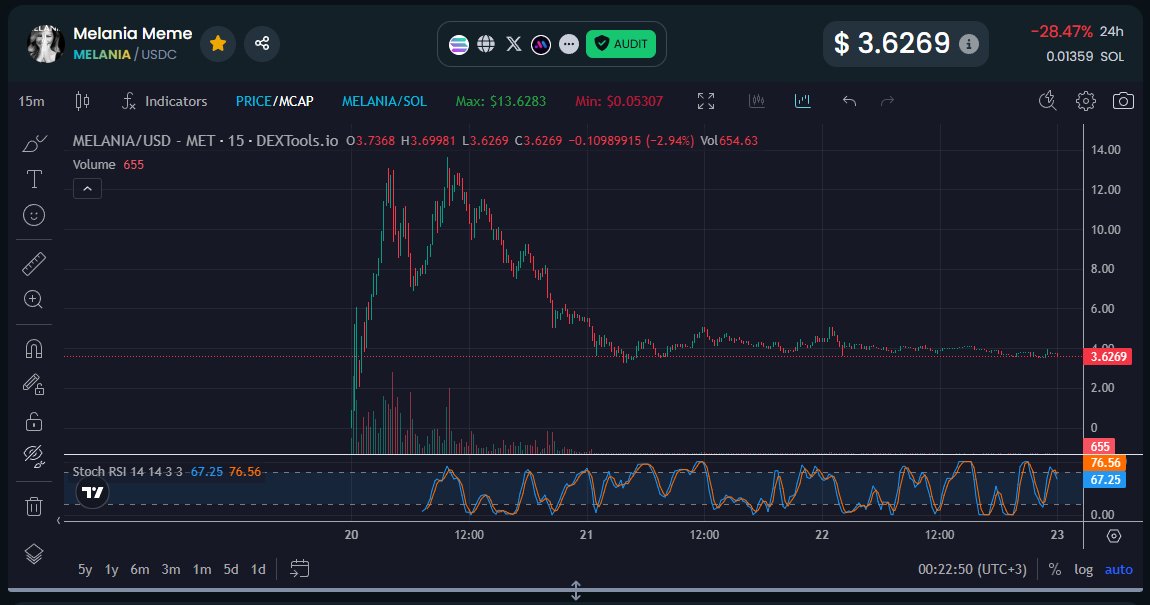Screen dimensions: 1150x605
Task: Open the object tree layers icon
Action: pyautogui.click(x=34, y=554)
